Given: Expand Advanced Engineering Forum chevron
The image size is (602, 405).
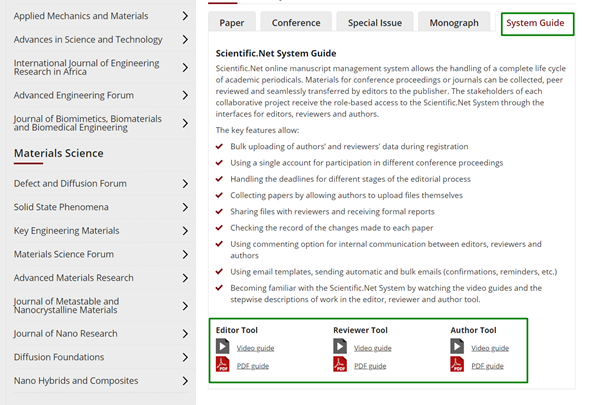Looking at the screenshot, I should pos(185,95).
